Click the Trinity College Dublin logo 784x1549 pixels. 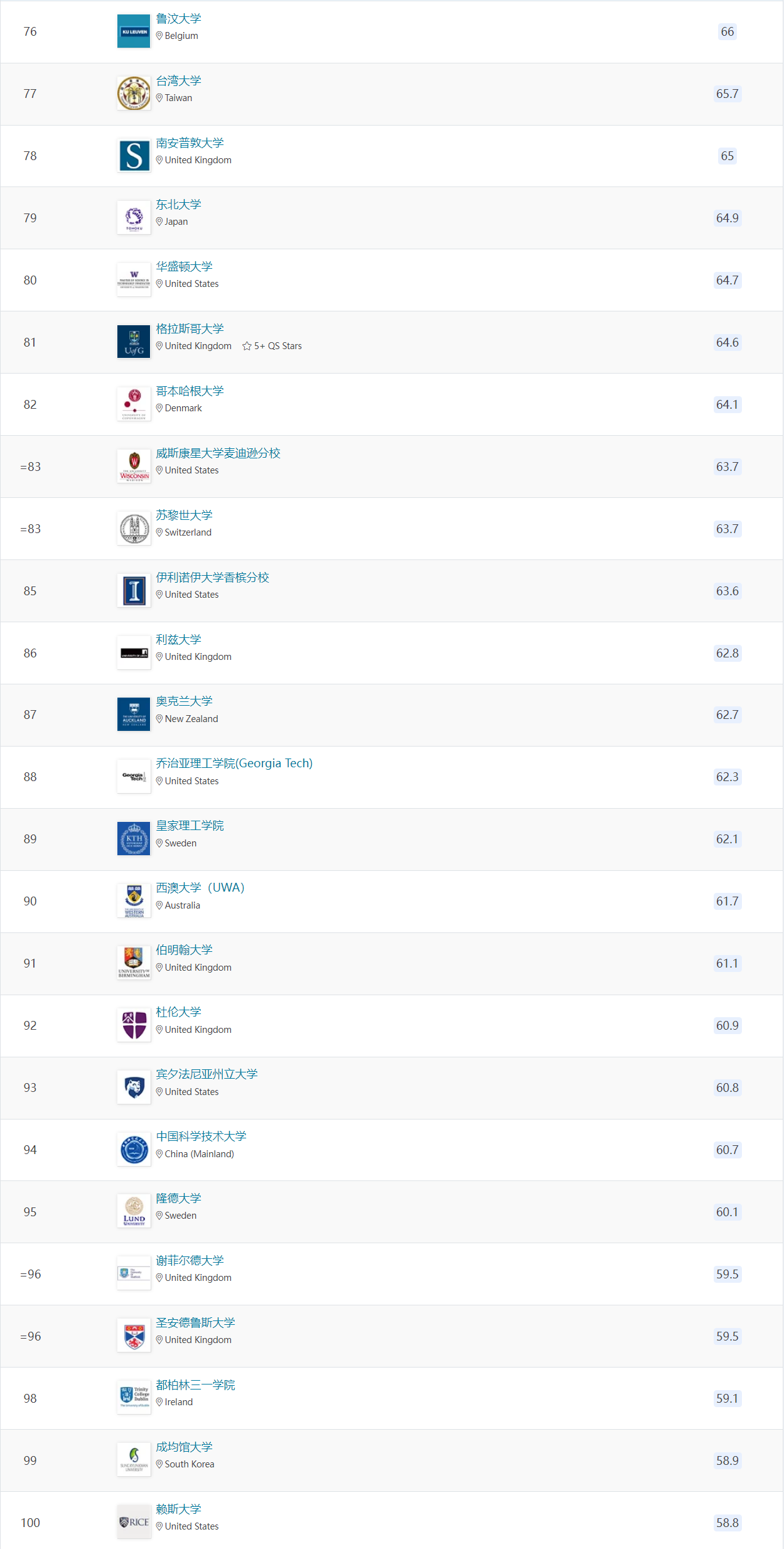pos(134,1398)
